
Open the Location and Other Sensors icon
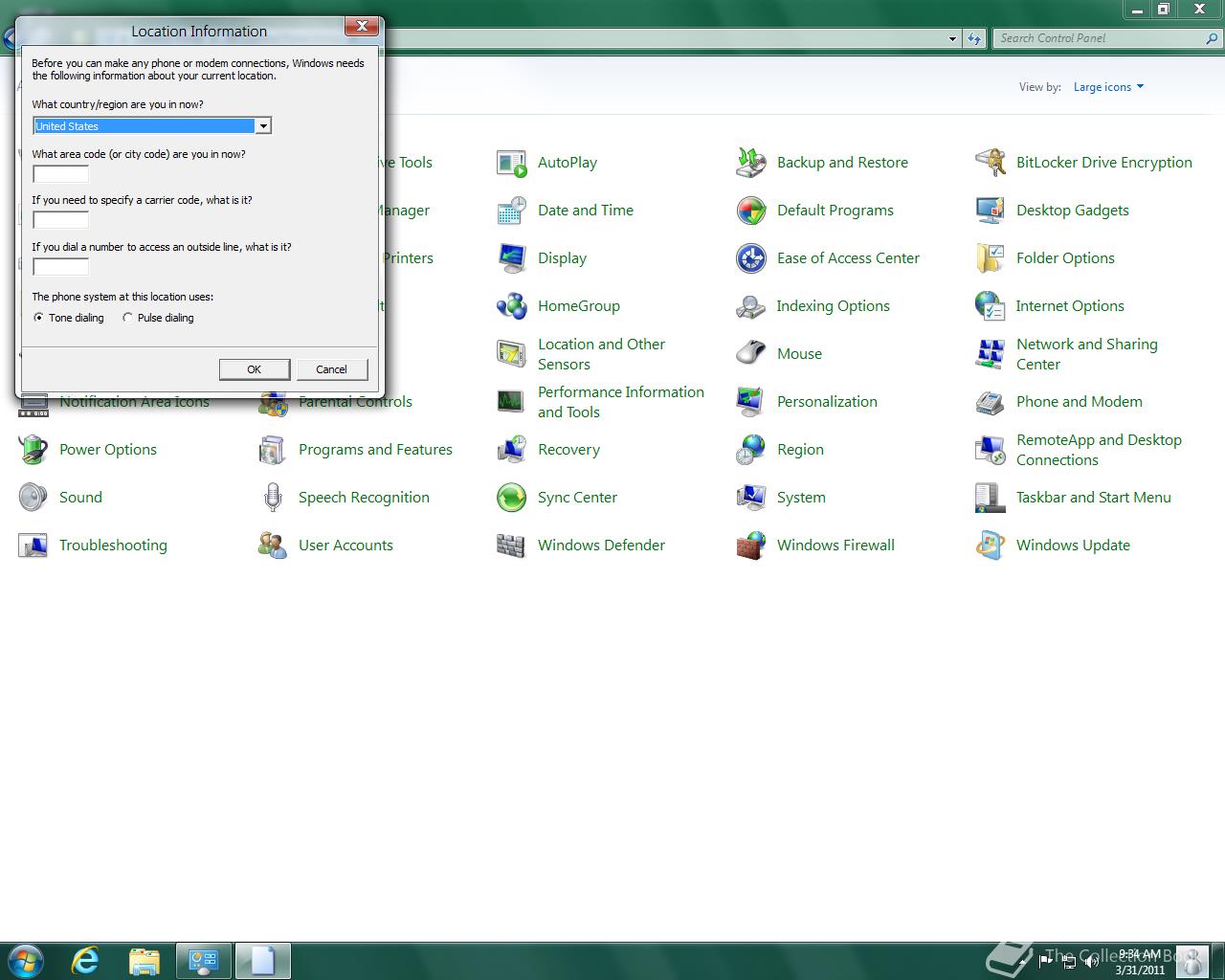[x=512, y=354]
